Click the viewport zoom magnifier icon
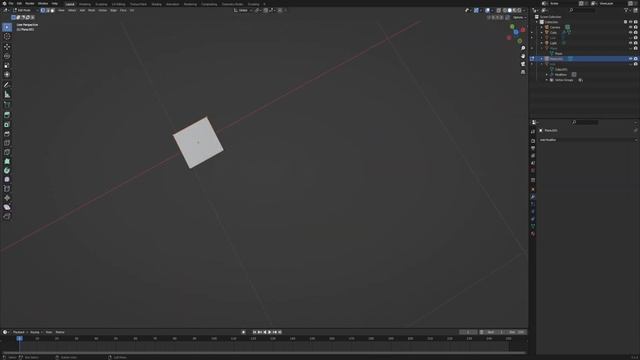The width and height of the screenshot is (640, 360). pyautogui.click(x=523, y=48)
